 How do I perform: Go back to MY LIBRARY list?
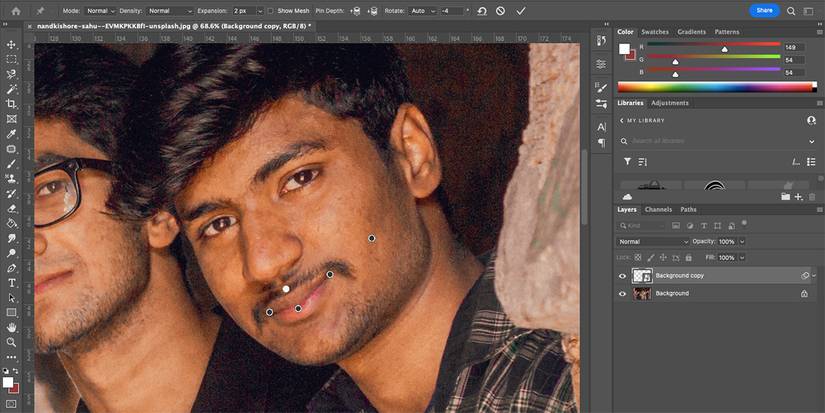622,120
